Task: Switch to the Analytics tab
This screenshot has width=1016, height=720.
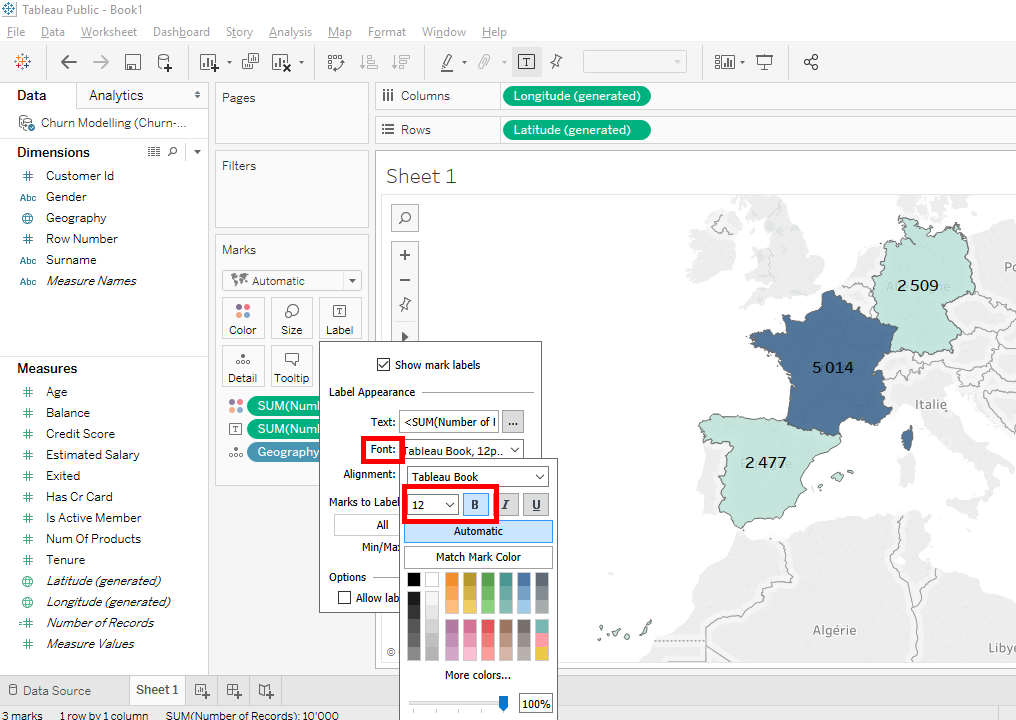Action: (116, 95)
